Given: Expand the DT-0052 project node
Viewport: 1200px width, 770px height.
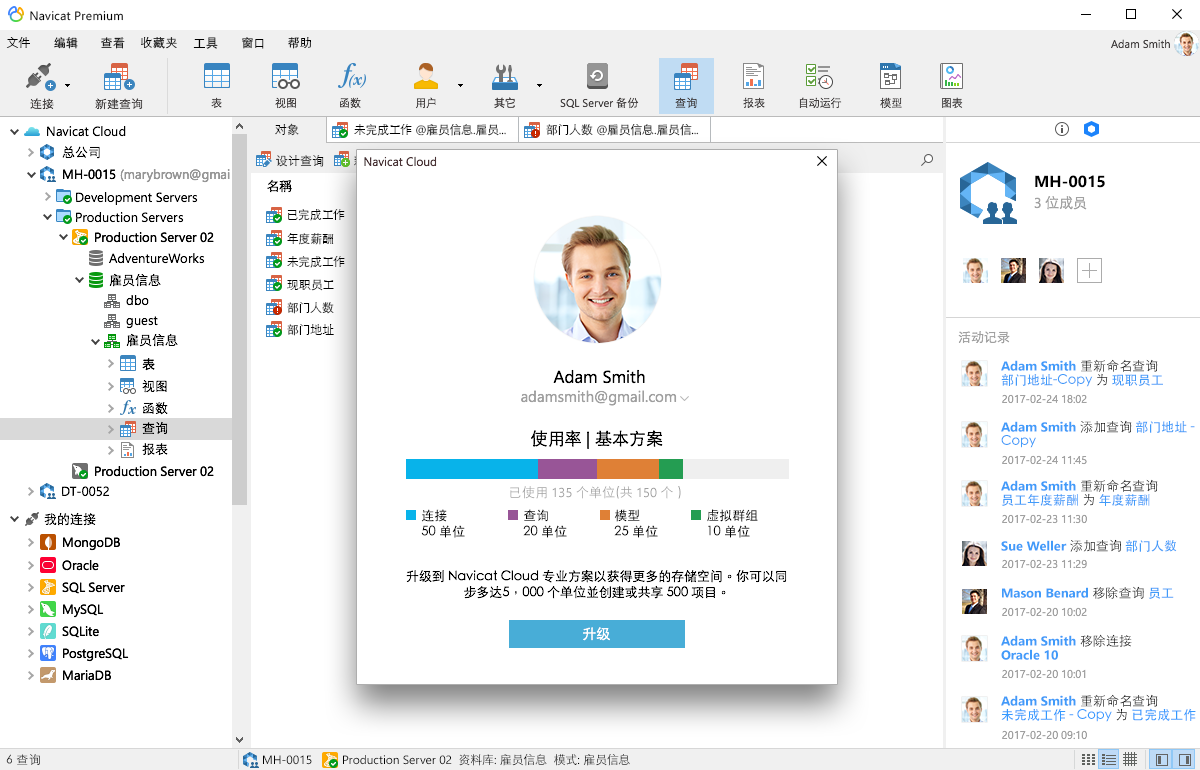Looking at the screenshot, I should click(x=30, y=491).
